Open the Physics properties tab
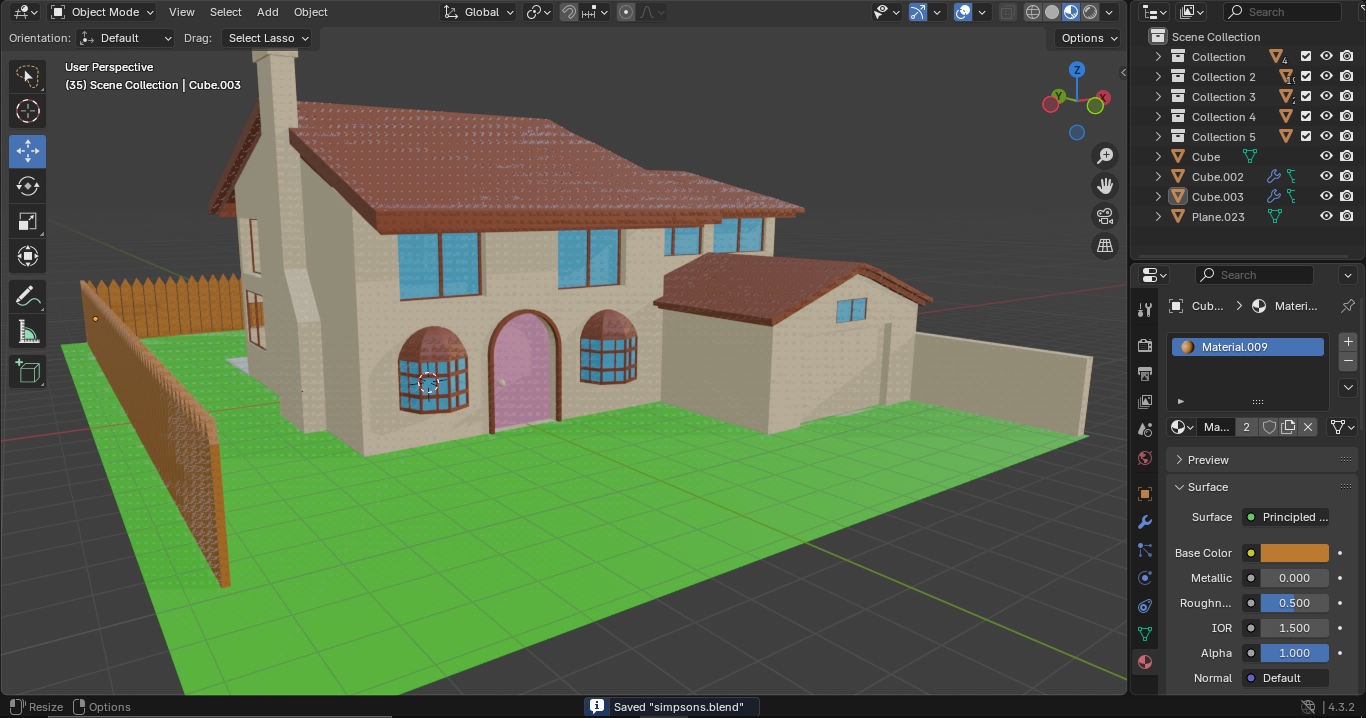 (1146, 578)
